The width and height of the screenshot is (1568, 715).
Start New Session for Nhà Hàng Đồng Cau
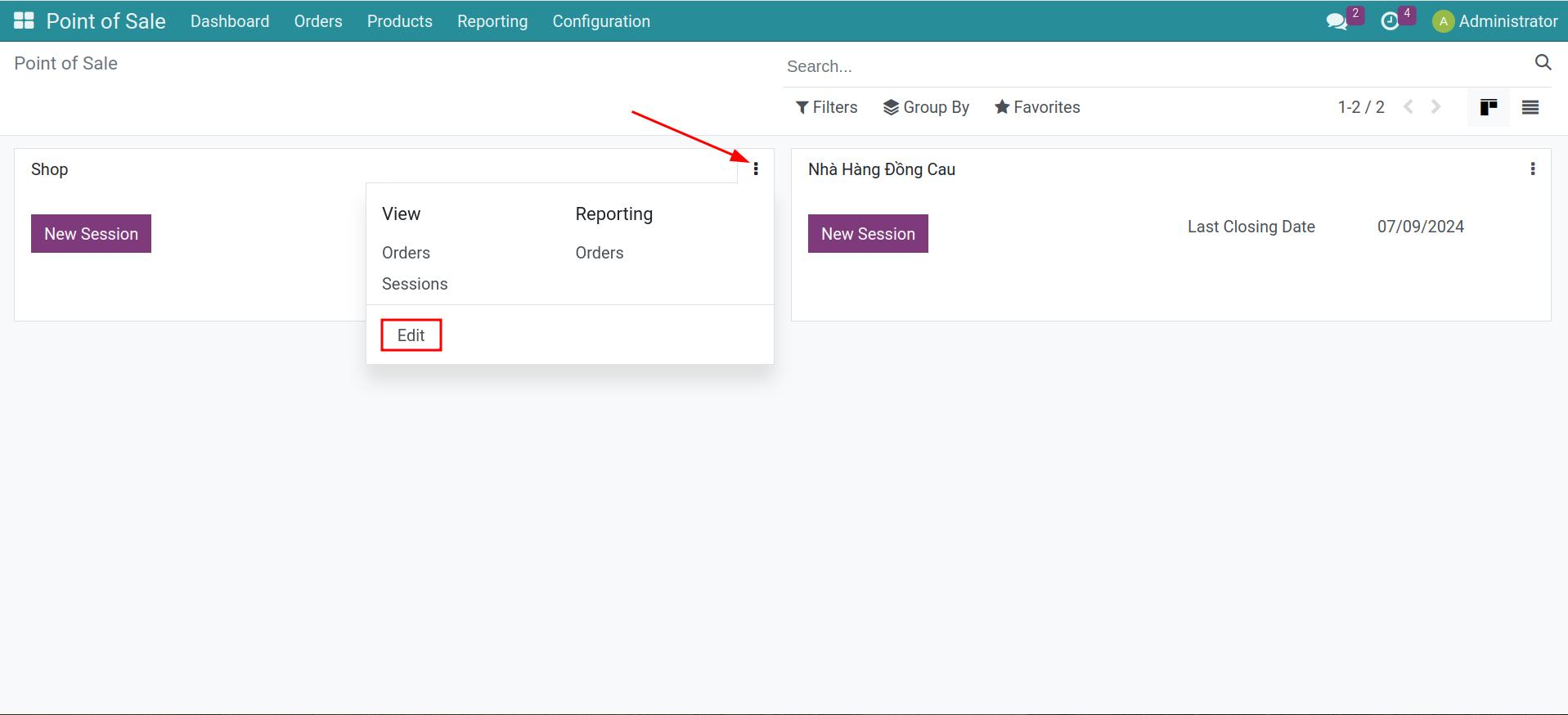[x=868, y=234]
